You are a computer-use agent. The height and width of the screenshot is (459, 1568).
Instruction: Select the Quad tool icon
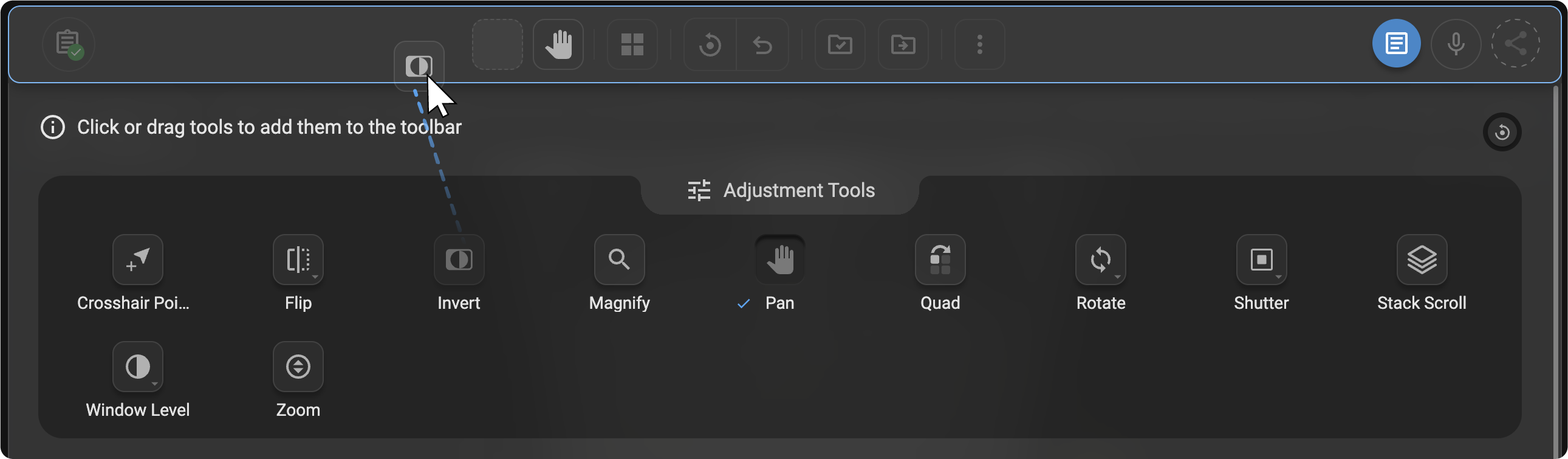940,260
